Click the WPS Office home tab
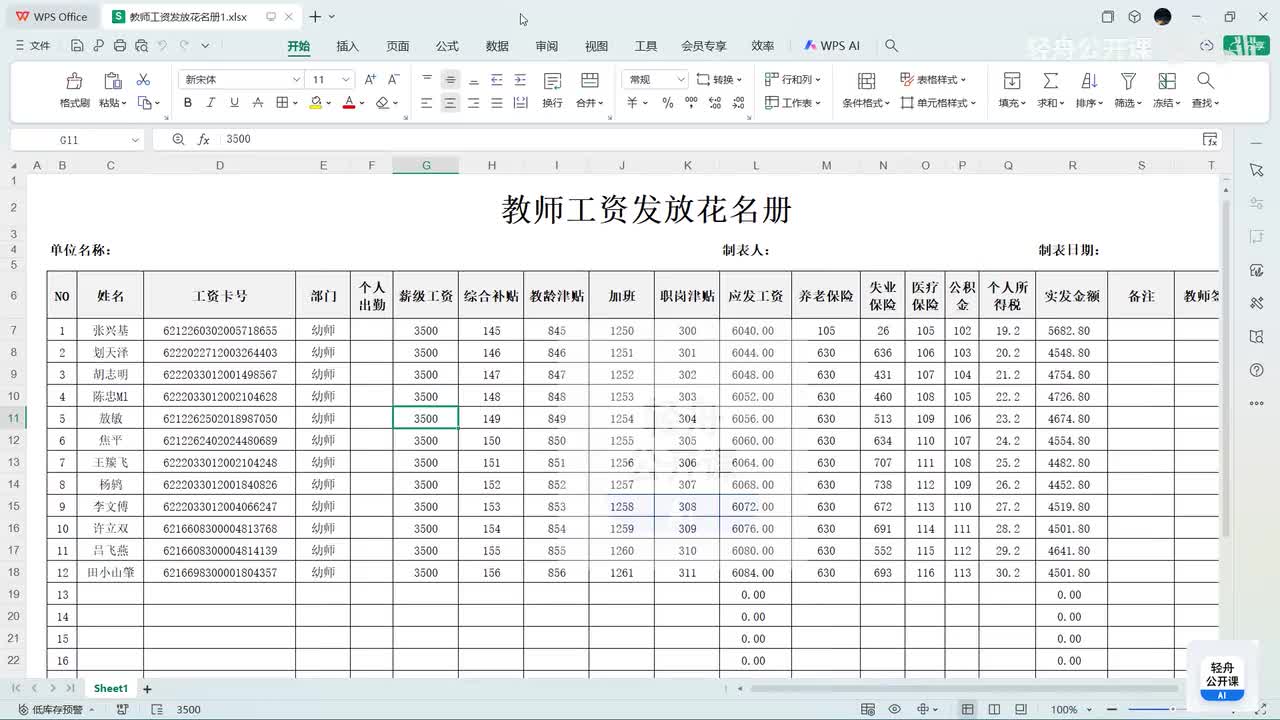Image resolution: width=1280 pixels, height=720 pixels. 52,17
